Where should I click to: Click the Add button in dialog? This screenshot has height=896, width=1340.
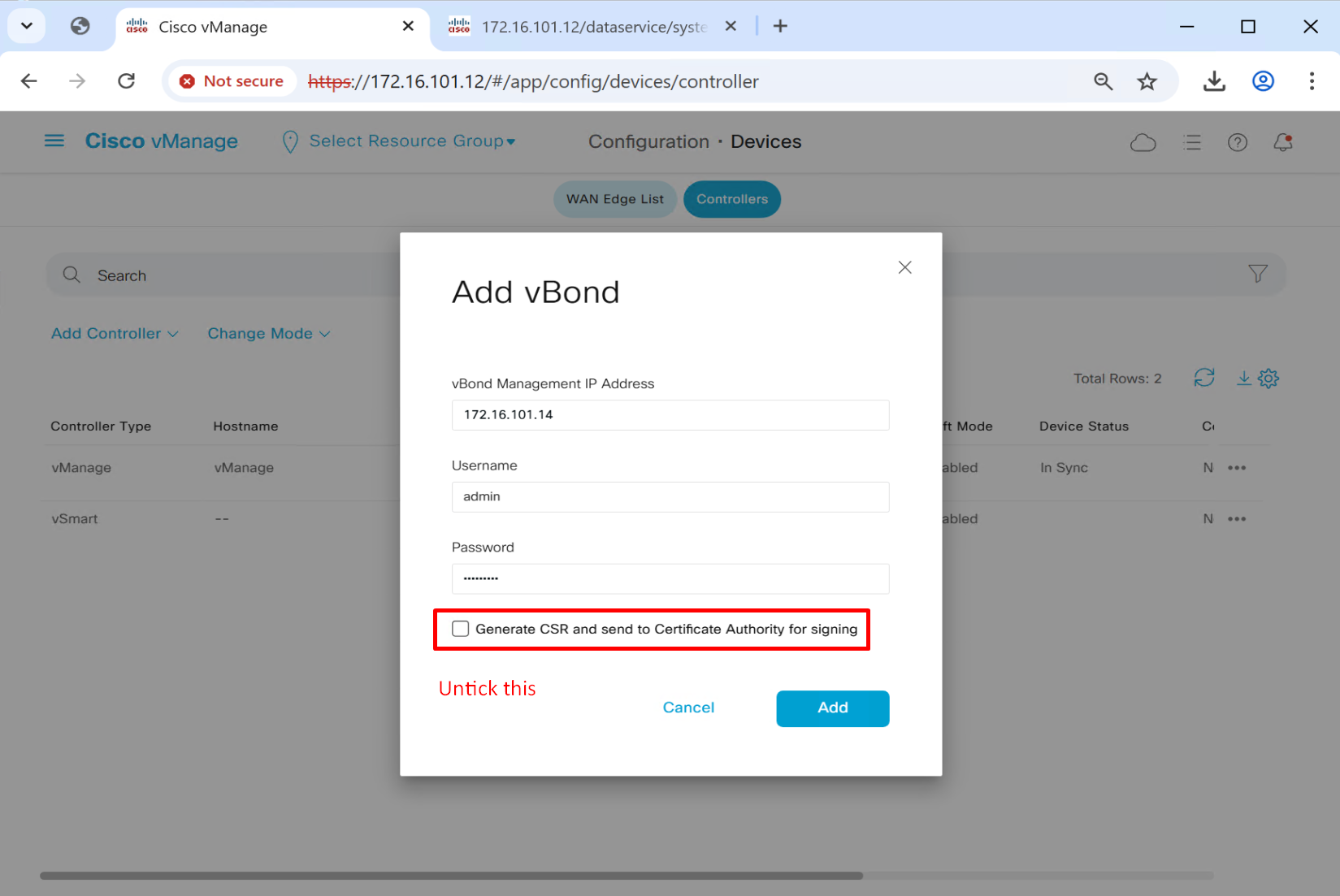click(832, 708)
